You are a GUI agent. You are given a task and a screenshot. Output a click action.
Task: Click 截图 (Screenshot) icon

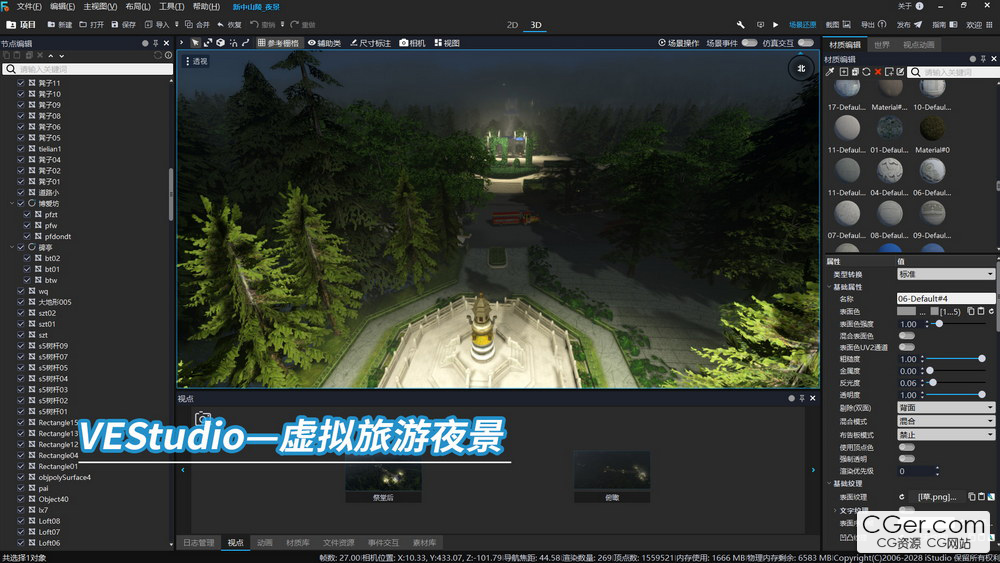point(846,24)
